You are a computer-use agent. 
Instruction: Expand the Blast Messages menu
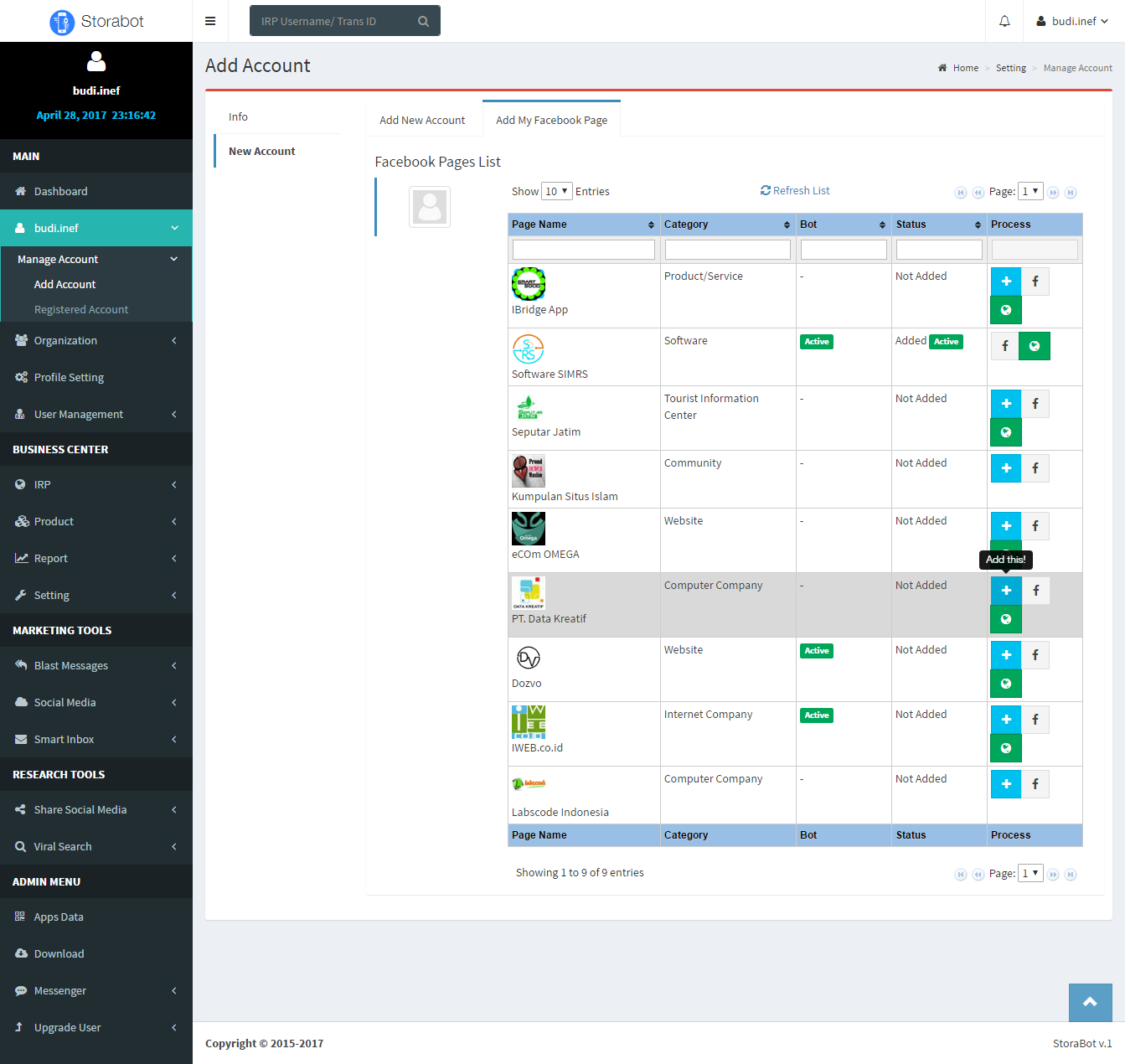click(96, 666)
